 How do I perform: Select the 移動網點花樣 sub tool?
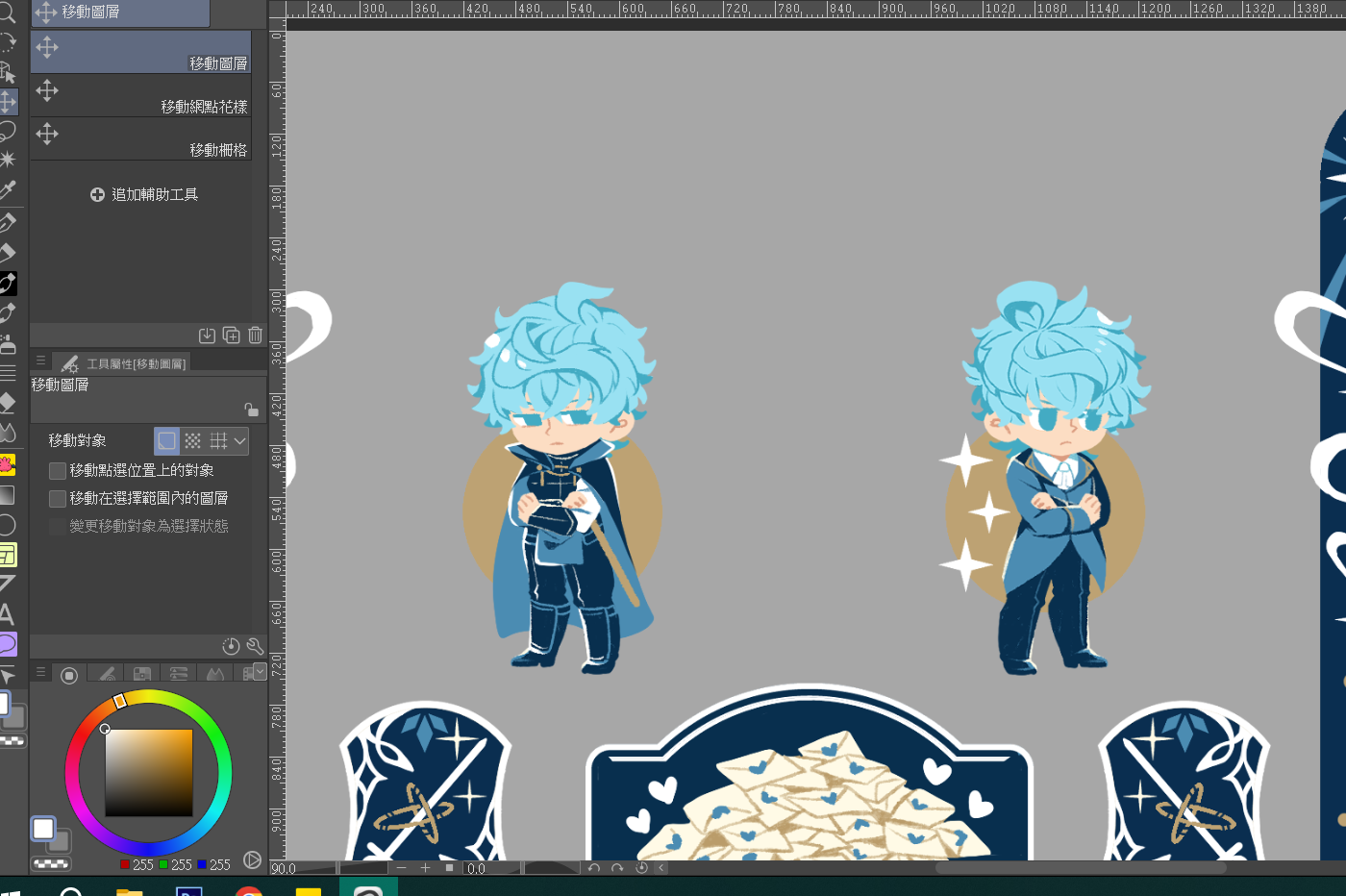click(x=140, y=96)
